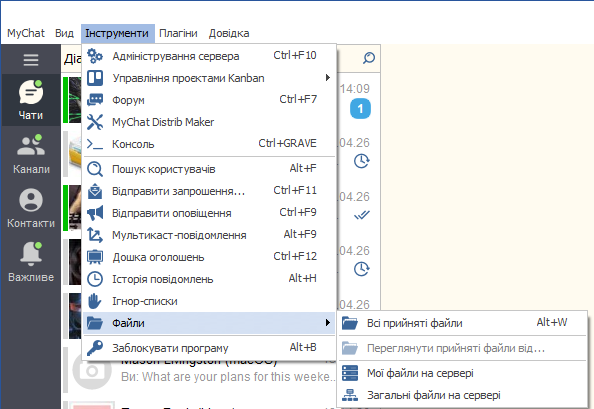Choose Пошук користувачів
Viewport: 594px width, 409px height.
coord(209,169)
